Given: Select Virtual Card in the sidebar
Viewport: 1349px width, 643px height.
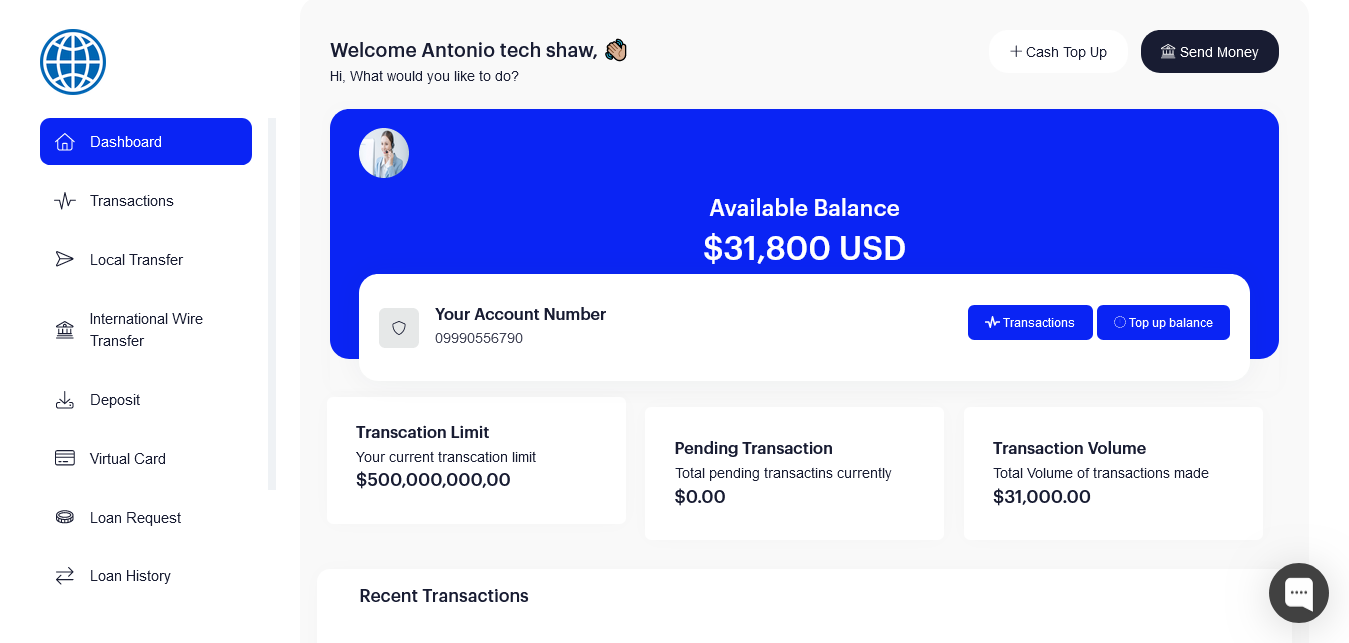Looking at the screenshot, I should [x=128, y=459].
